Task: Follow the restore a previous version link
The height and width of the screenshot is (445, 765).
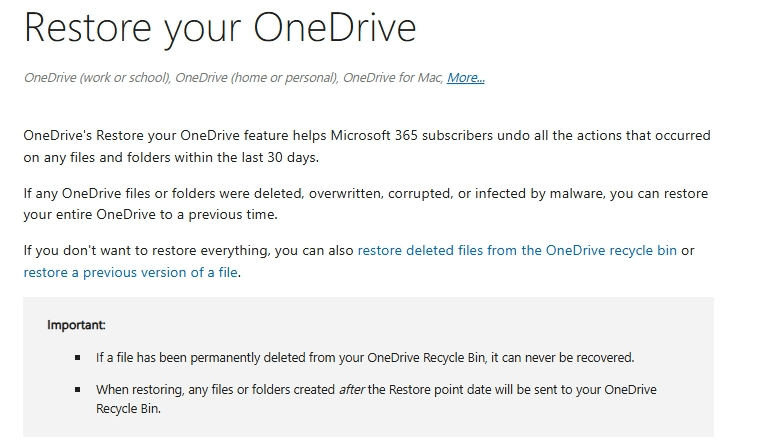Action: 130,272
